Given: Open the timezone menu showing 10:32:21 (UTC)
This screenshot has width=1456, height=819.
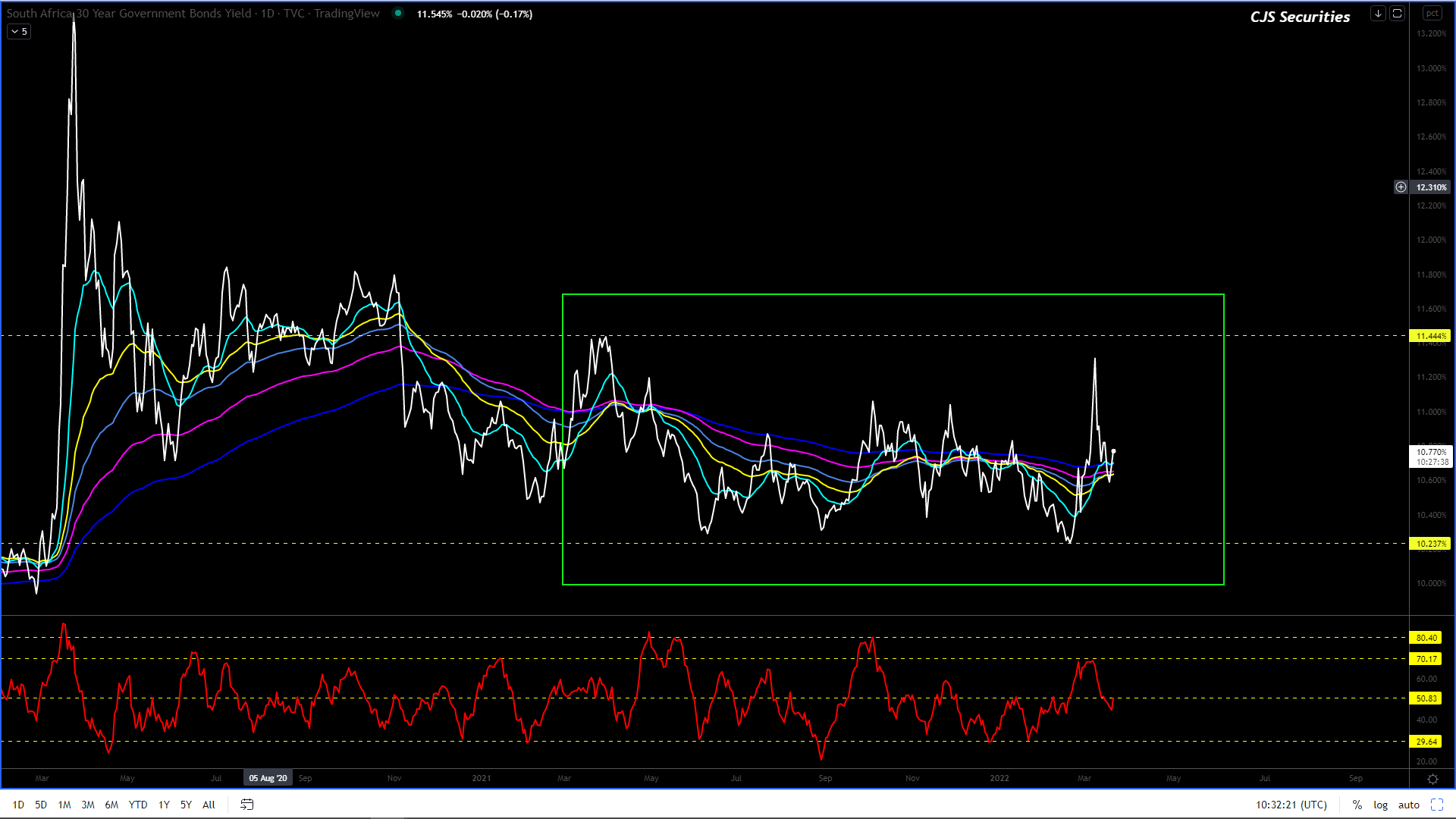Looking at the screenshot, I should pyautogui.click(x=1291, y=805).
